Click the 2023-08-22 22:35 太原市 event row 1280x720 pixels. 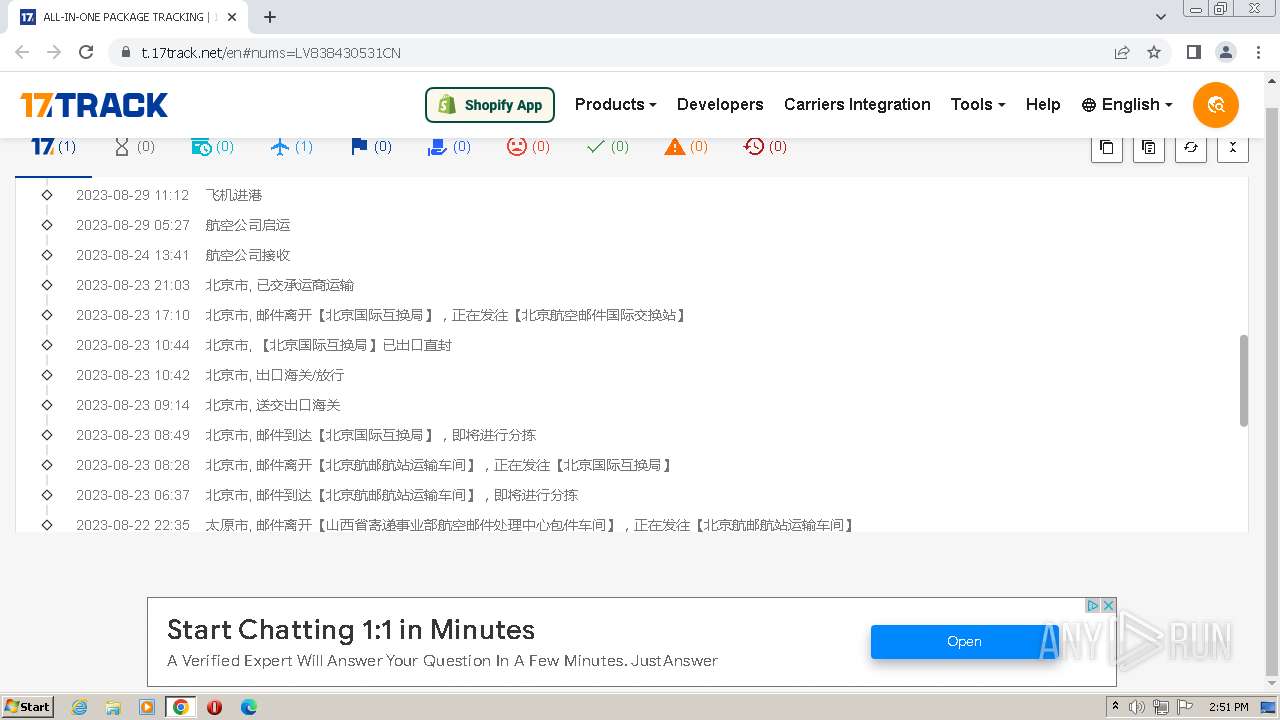tap(465, 525)
